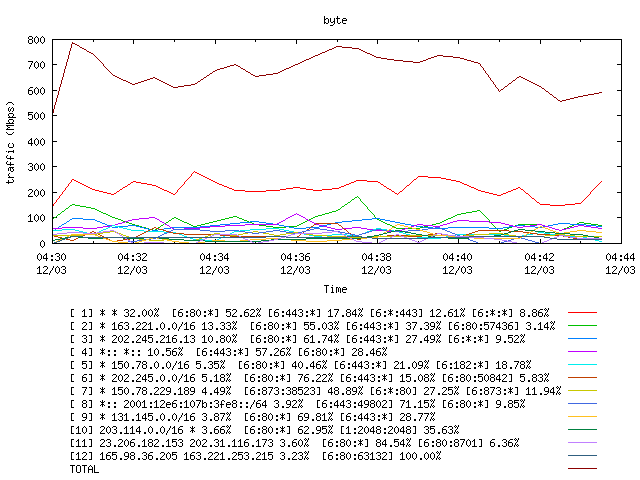Click the TOTAL legend label
Image resolution: width=640 pixels, height=480 pixels.
(84, 469)
